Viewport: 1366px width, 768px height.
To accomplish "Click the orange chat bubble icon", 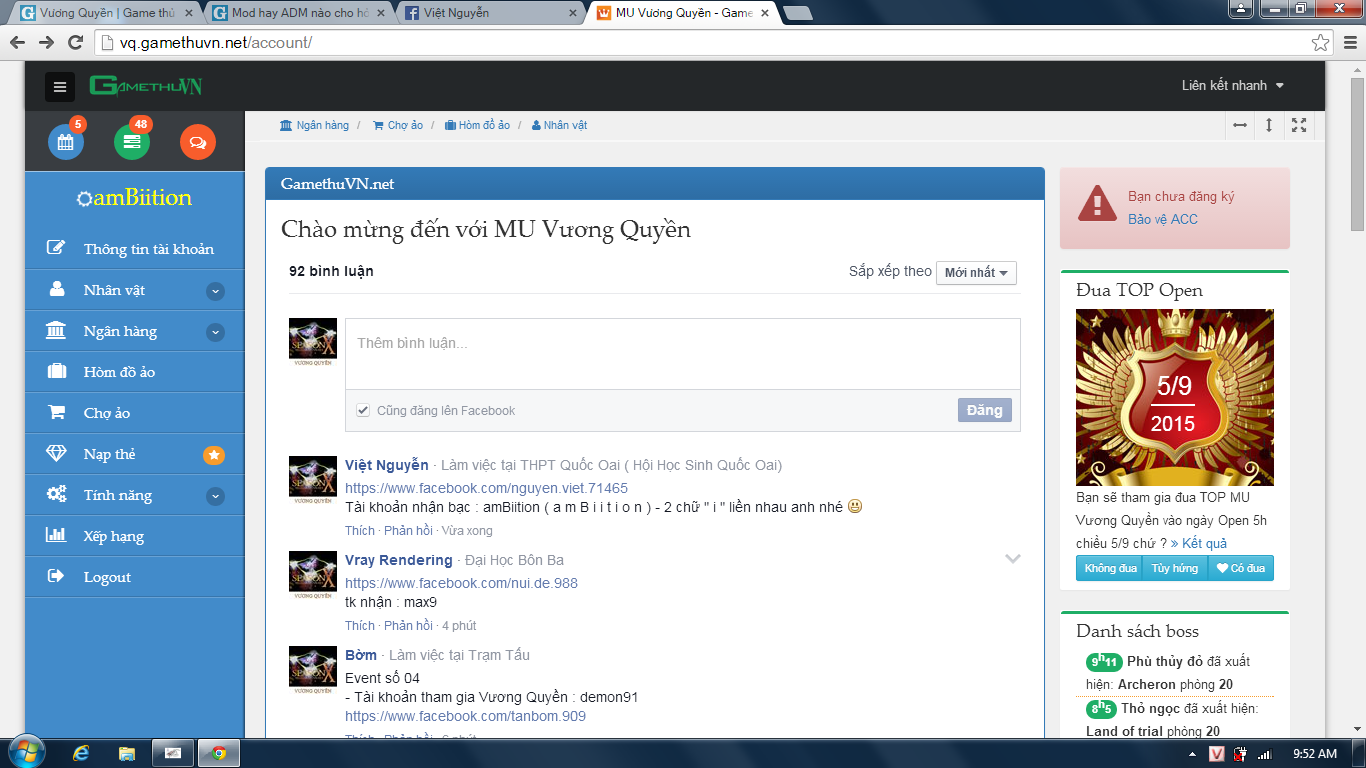I will (x=197, y=142).
